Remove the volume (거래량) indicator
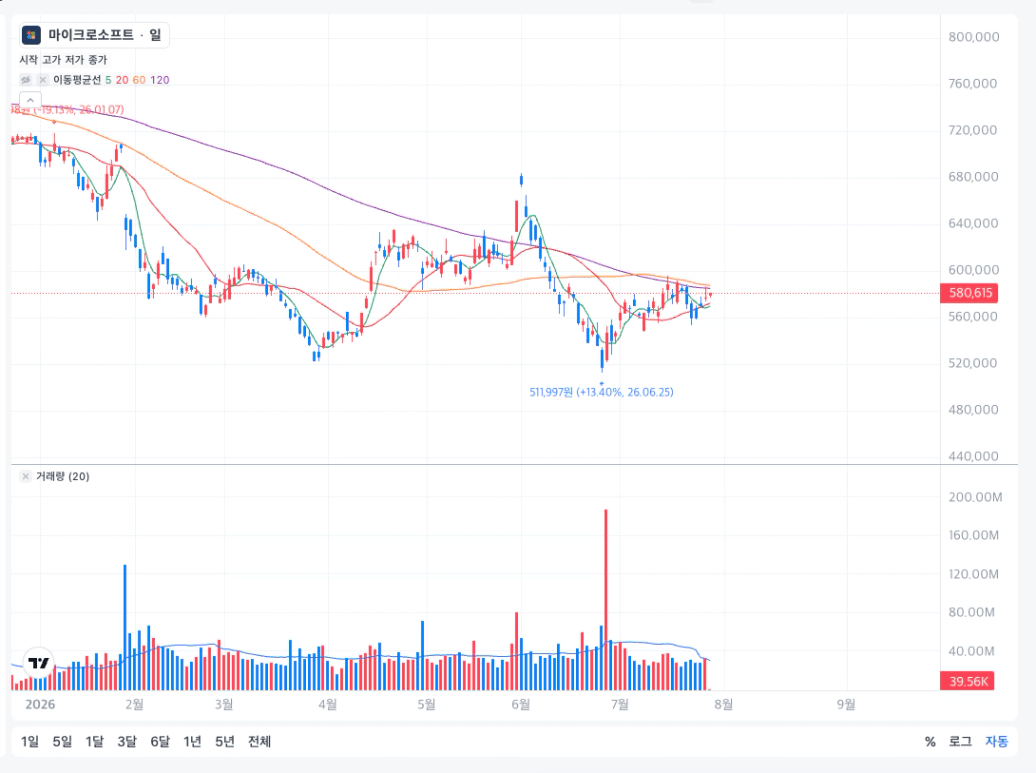This screenshot has height=773, width=1036. click(x=26, y=476)
